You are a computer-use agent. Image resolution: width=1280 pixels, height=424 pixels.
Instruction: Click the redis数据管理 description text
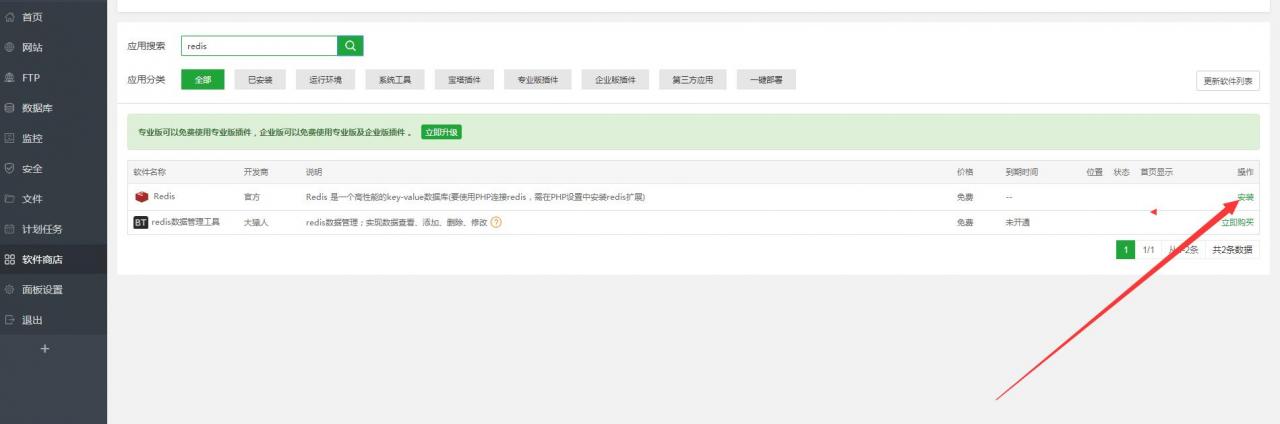pos(396,222)
